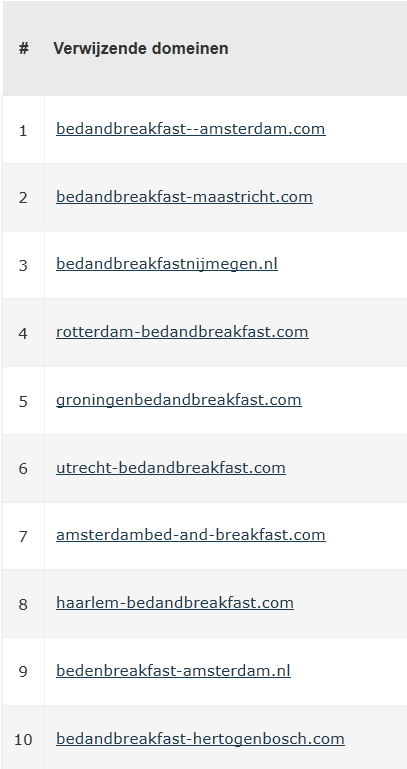Open the rotterdam-bedandbreakfast.com link

(182, 332)
